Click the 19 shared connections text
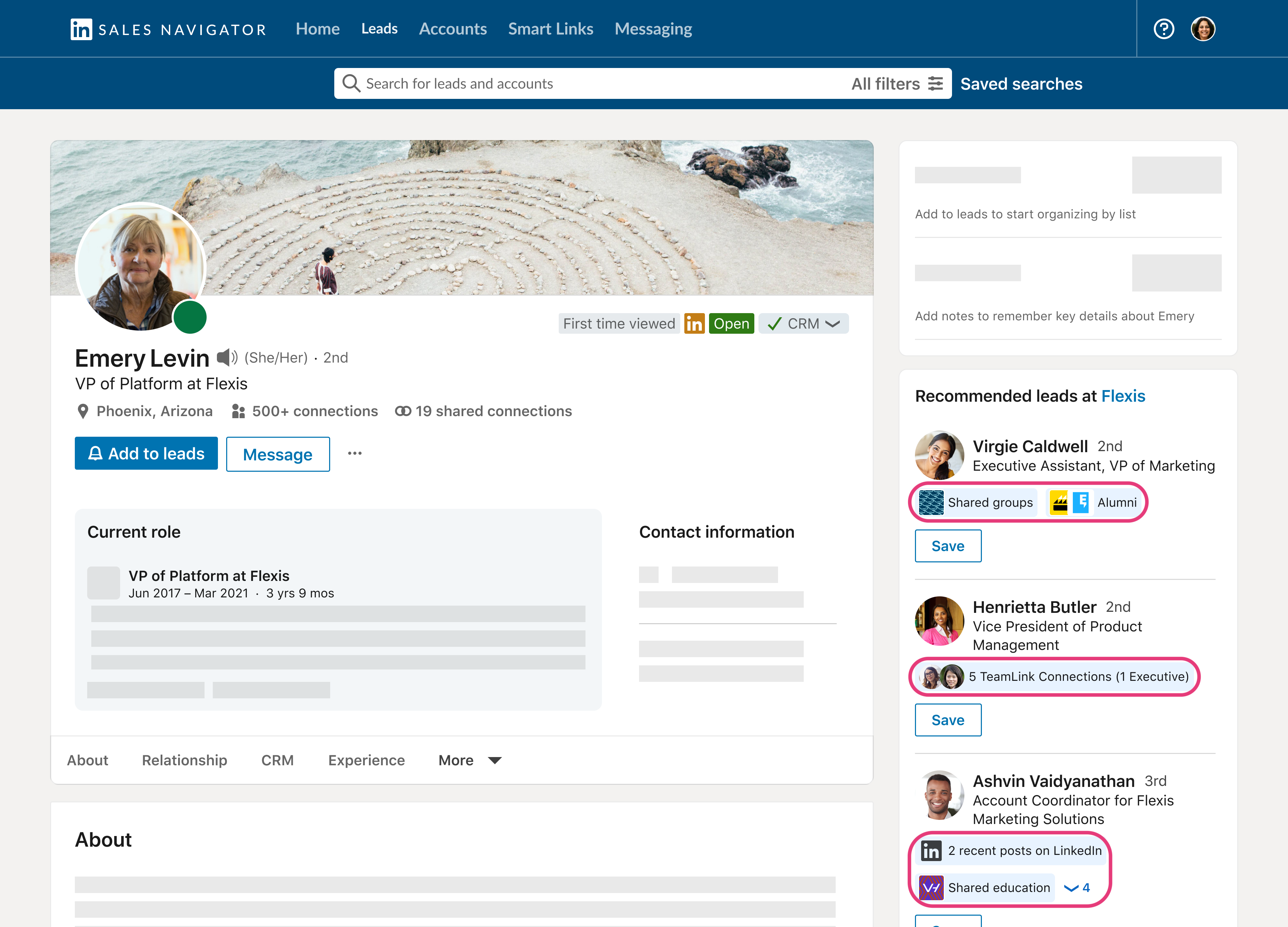 click(494, 411)
